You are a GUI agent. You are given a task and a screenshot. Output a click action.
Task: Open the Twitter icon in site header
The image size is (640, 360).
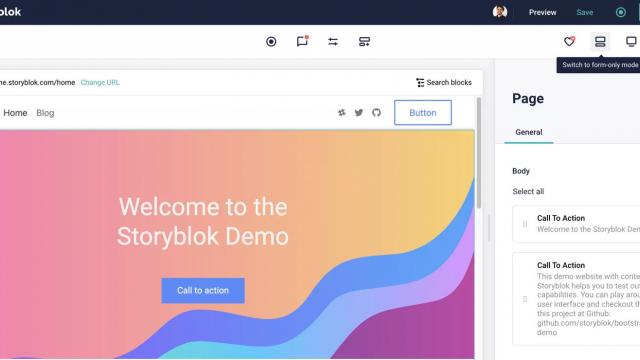359,113
